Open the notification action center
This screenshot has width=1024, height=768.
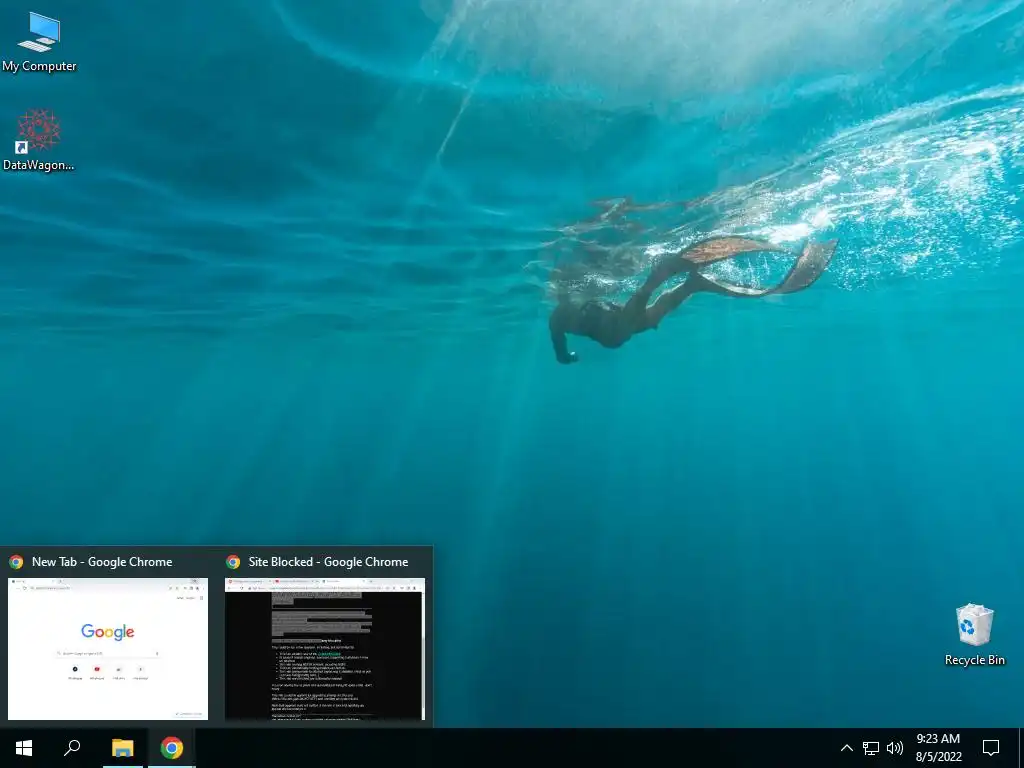coord(991,748)
